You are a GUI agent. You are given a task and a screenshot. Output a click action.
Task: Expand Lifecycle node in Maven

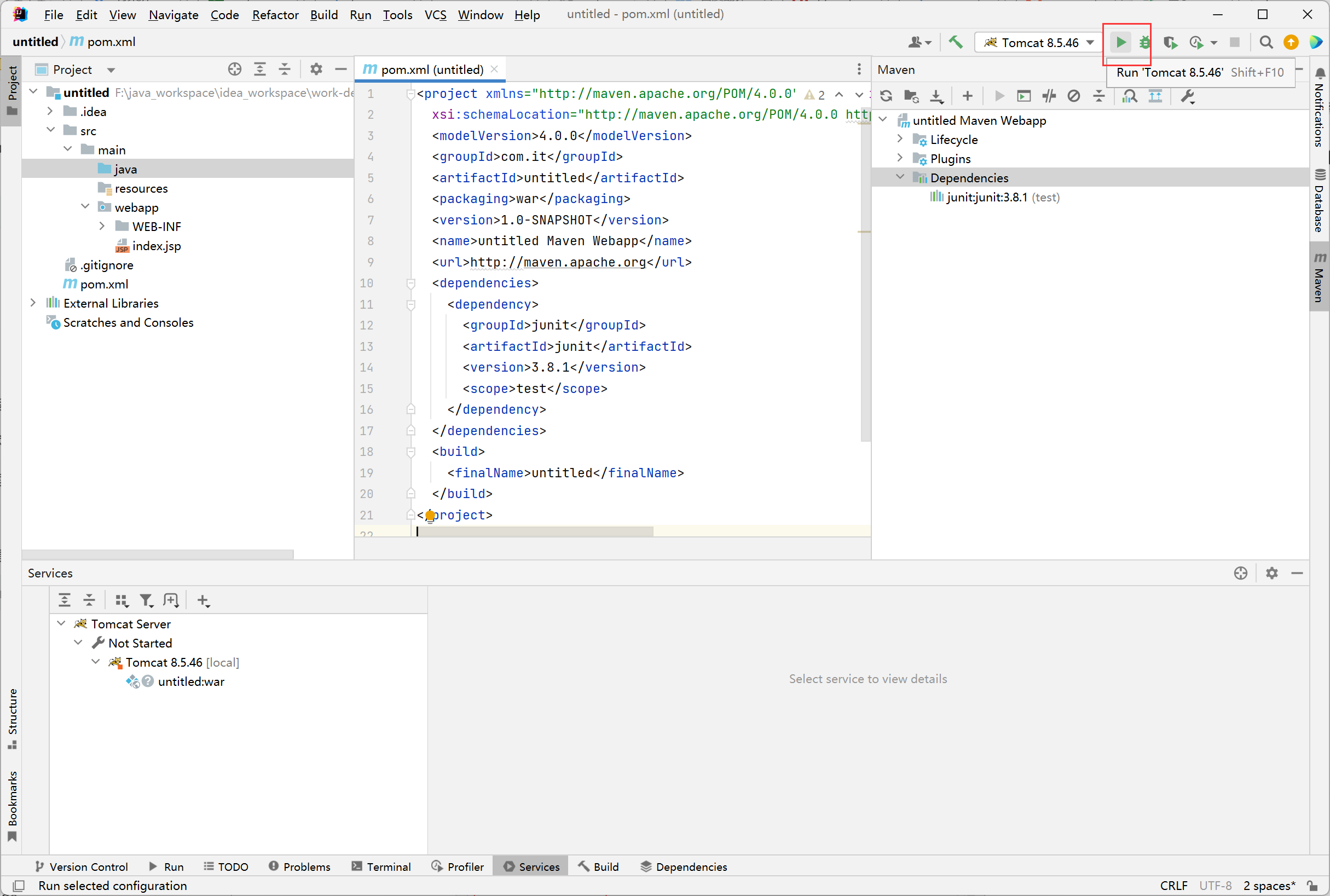click(x=900, y=139)
